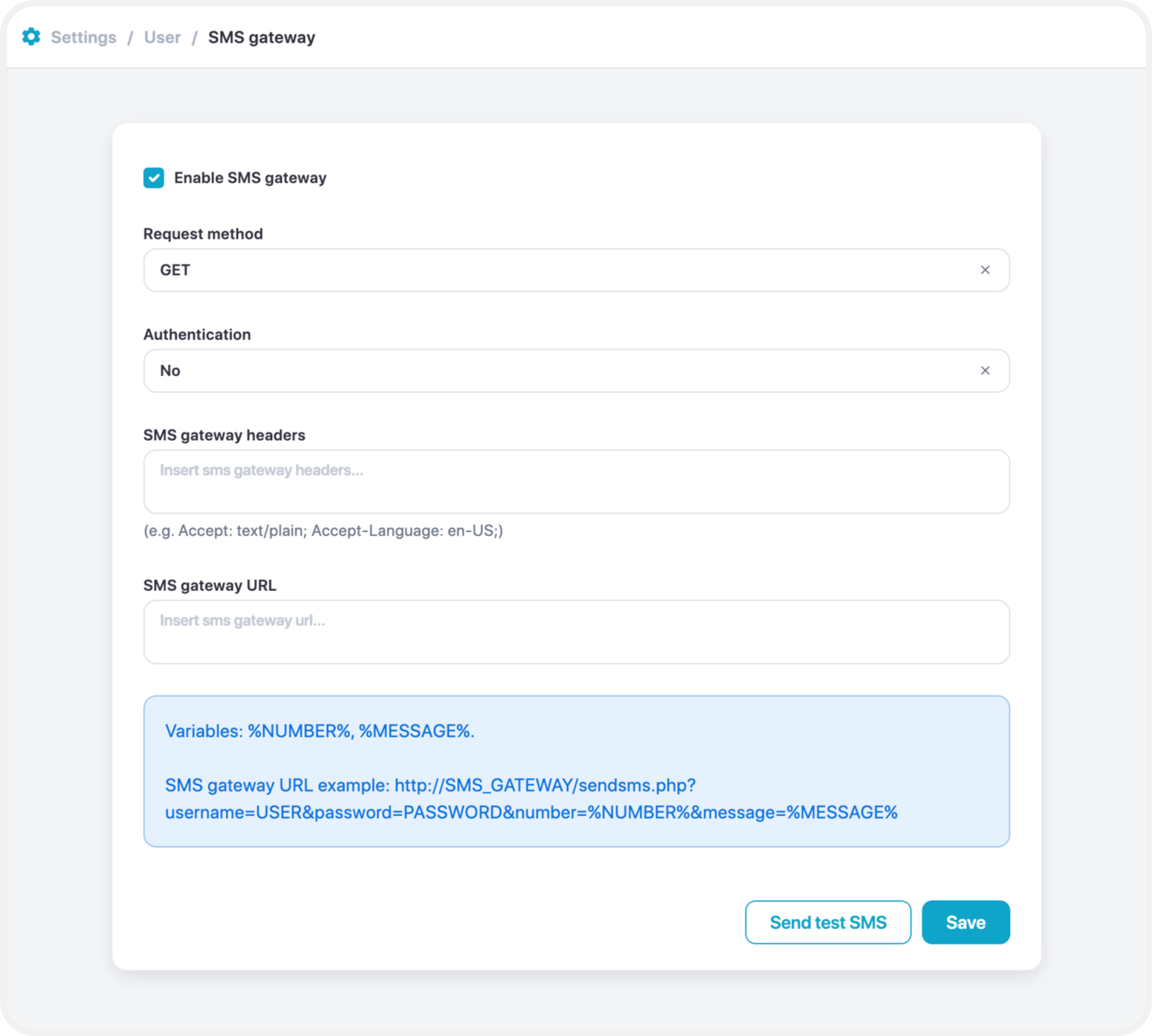The image size is (1152, 1036).
Task: Uncheck Enable SMS gateway checkbox
Action: [154, 178]
